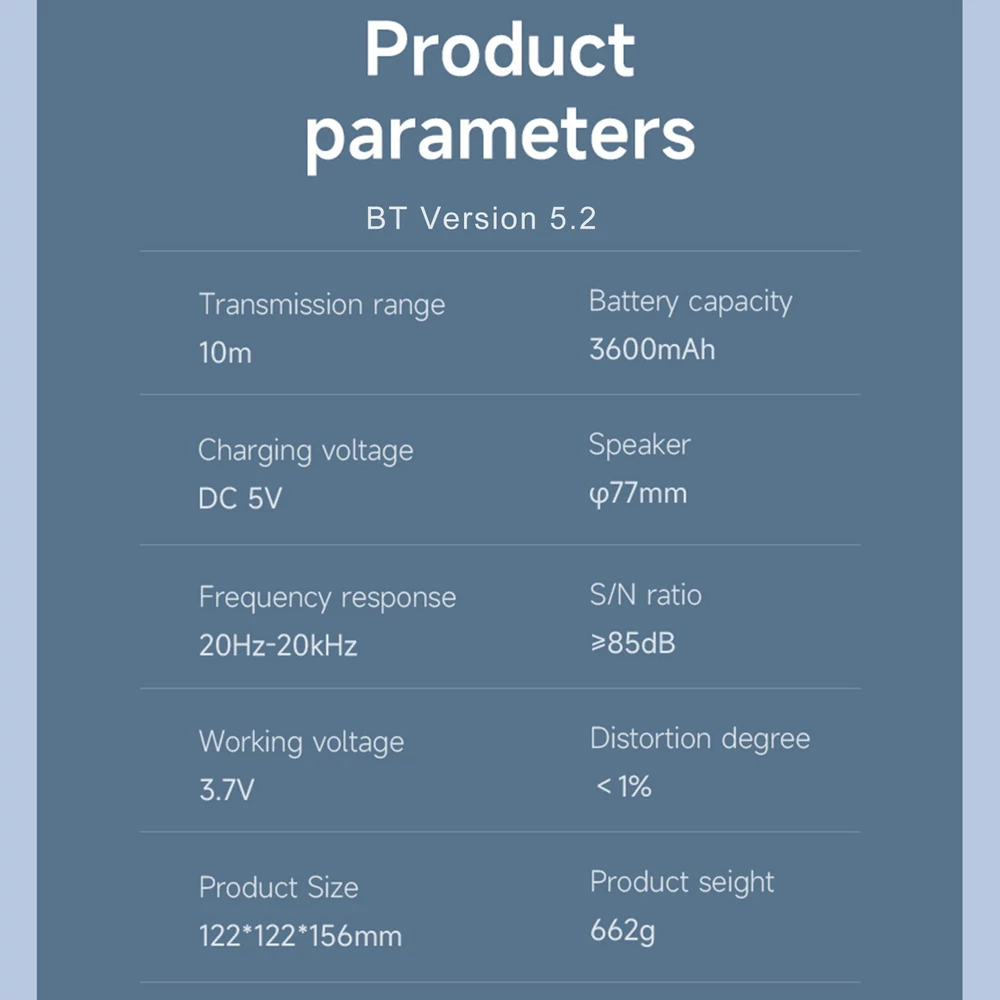The image size is (1000, 1000).
Task: Click the Speaker label
Action: tap(640, 445)
